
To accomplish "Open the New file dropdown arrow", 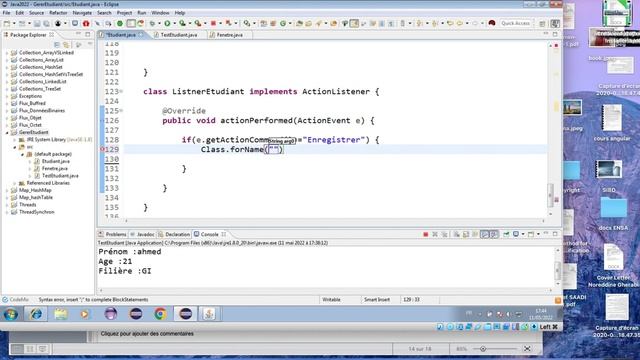I will click(13, 24).
